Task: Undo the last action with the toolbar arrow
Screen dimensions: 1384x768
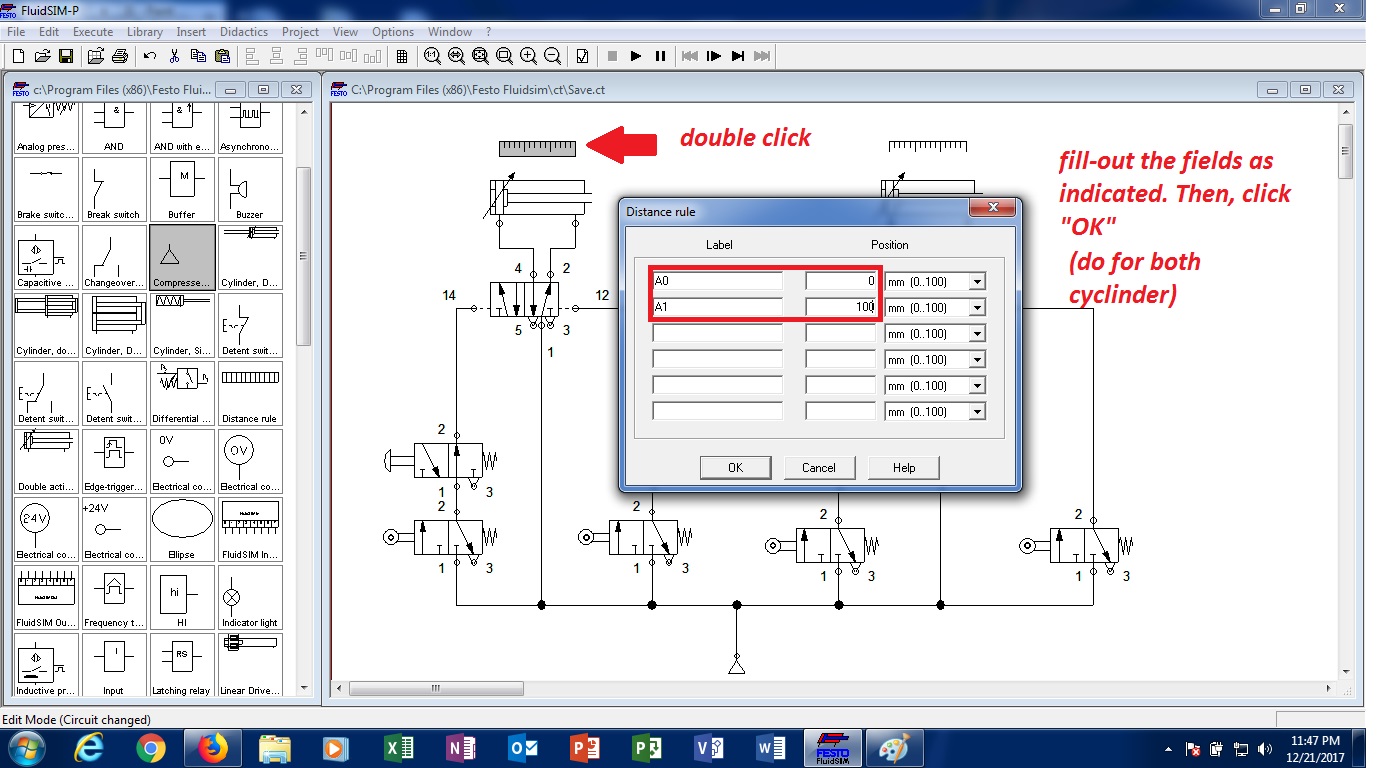Action: 150,56
